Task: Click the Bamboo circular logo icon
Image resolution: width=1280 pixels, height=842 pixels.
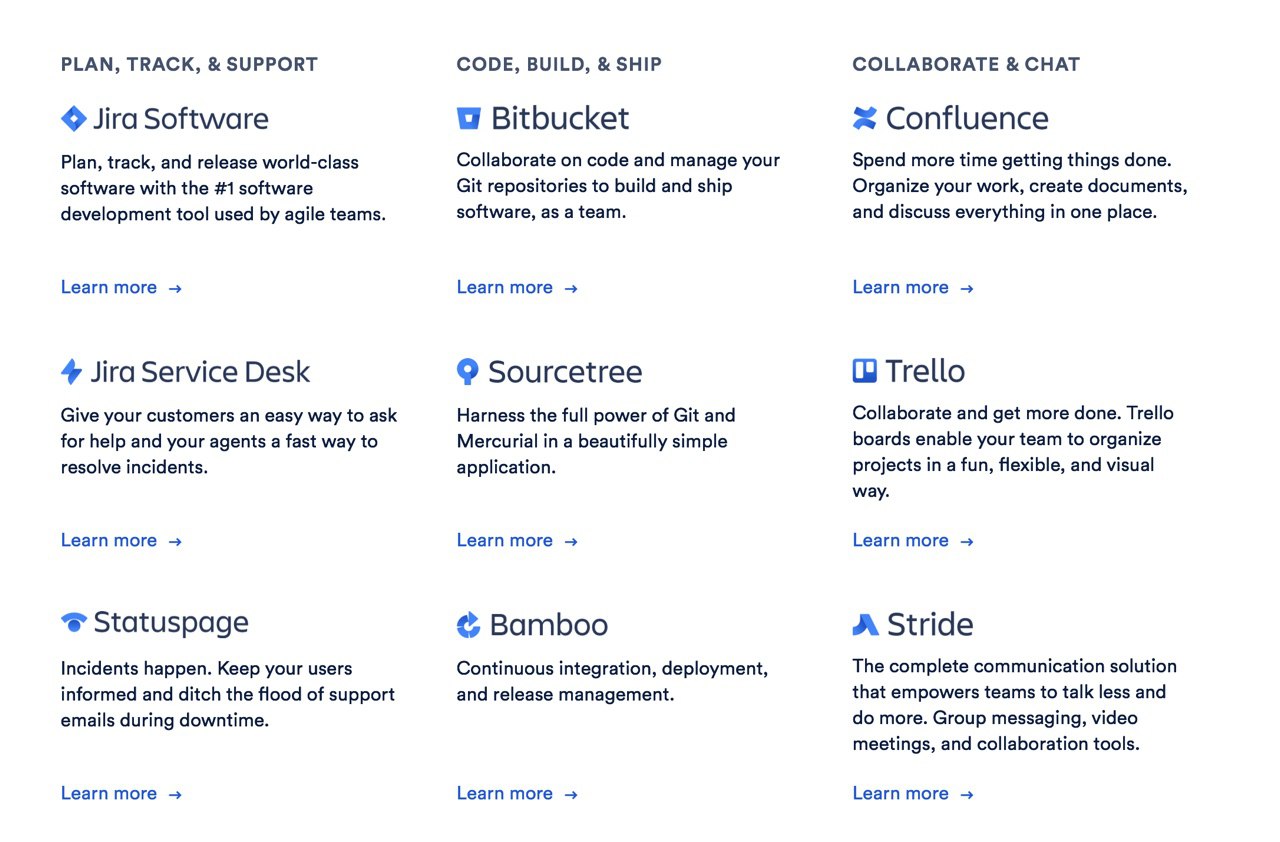Action: click(x=468, y=625)
